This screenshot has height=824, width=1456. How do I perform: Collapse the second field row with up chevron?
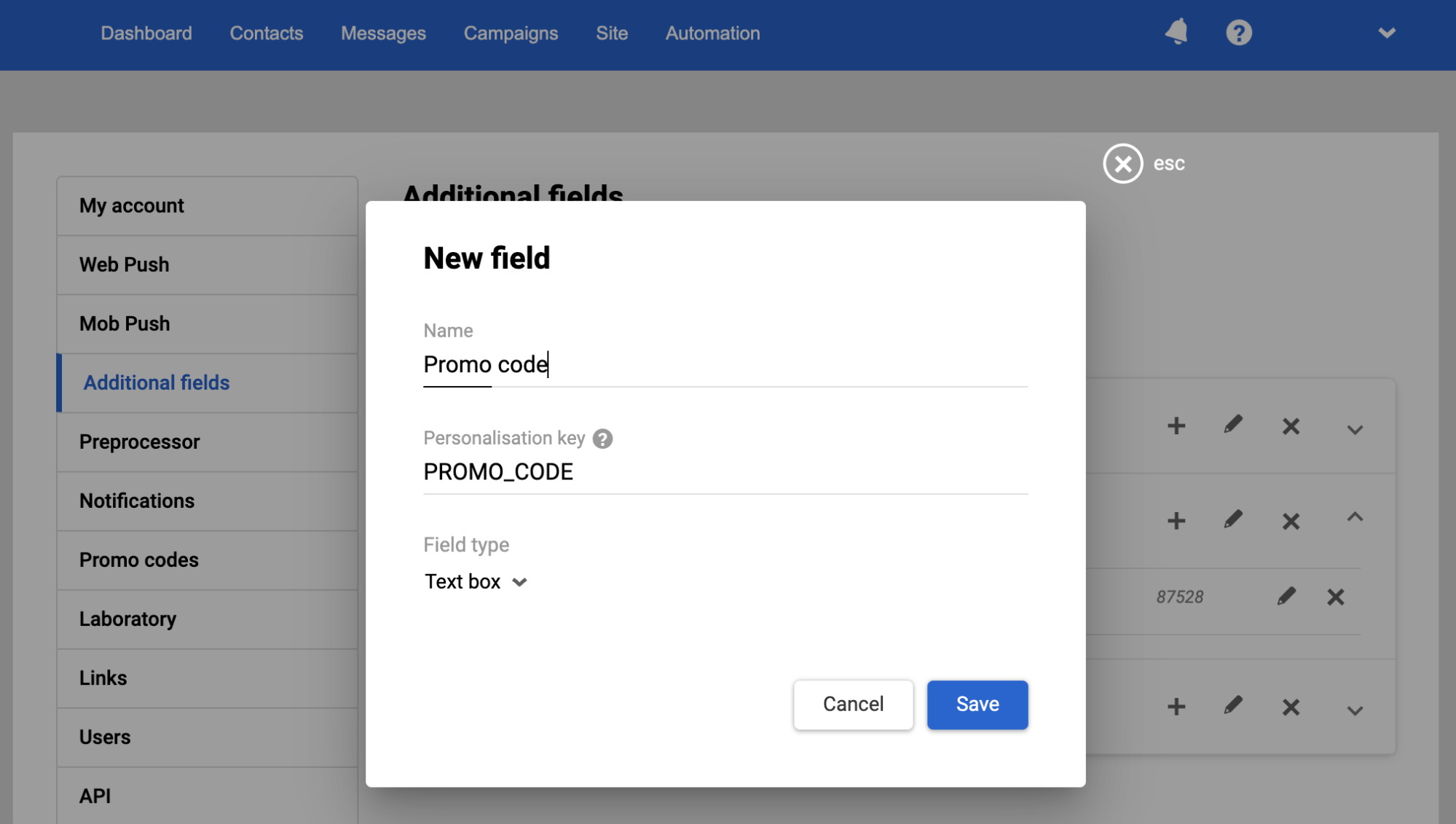[x=1354, y=518]
